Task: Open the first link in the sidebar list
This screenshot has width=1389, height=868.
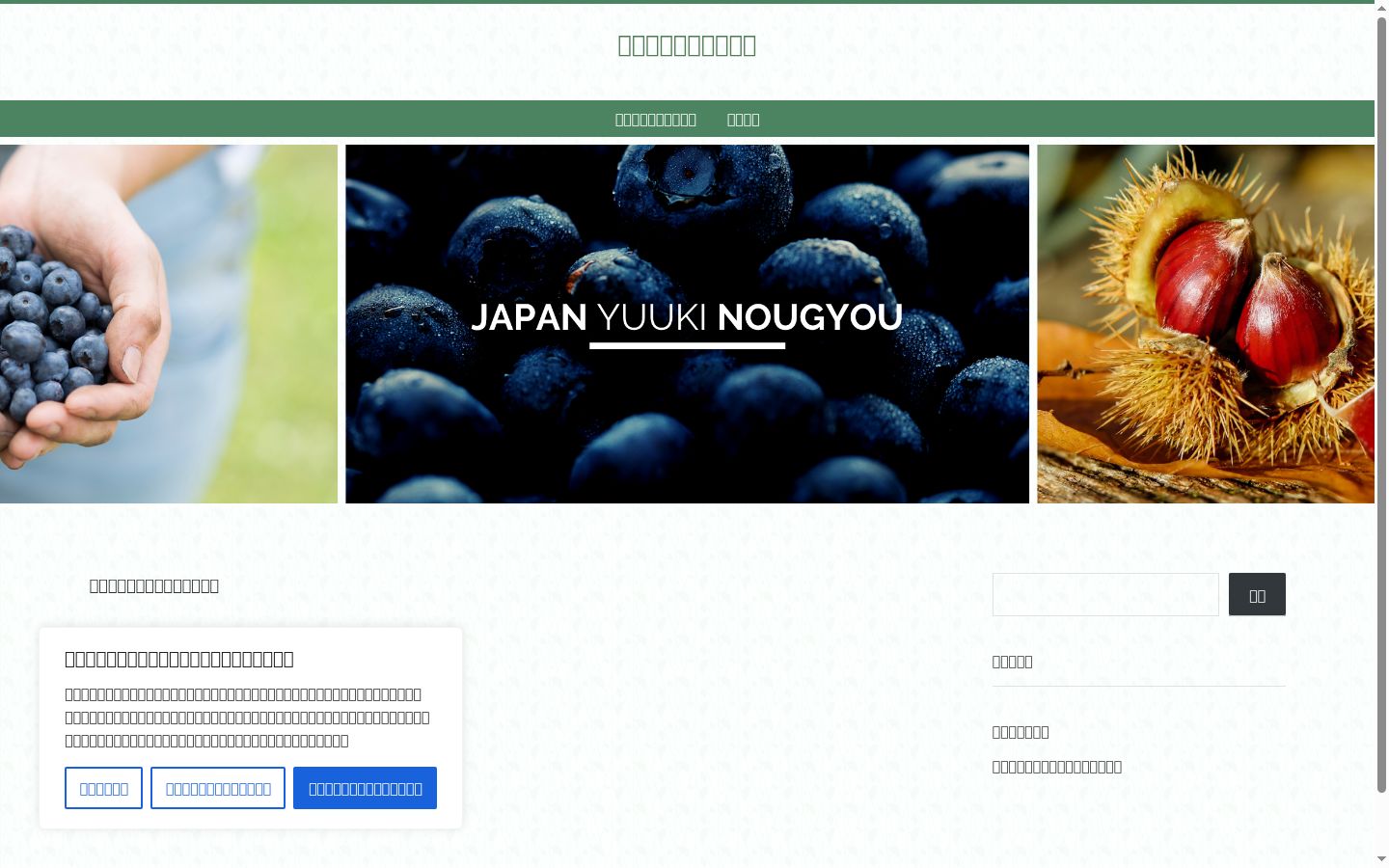Action: point(1021,732)
